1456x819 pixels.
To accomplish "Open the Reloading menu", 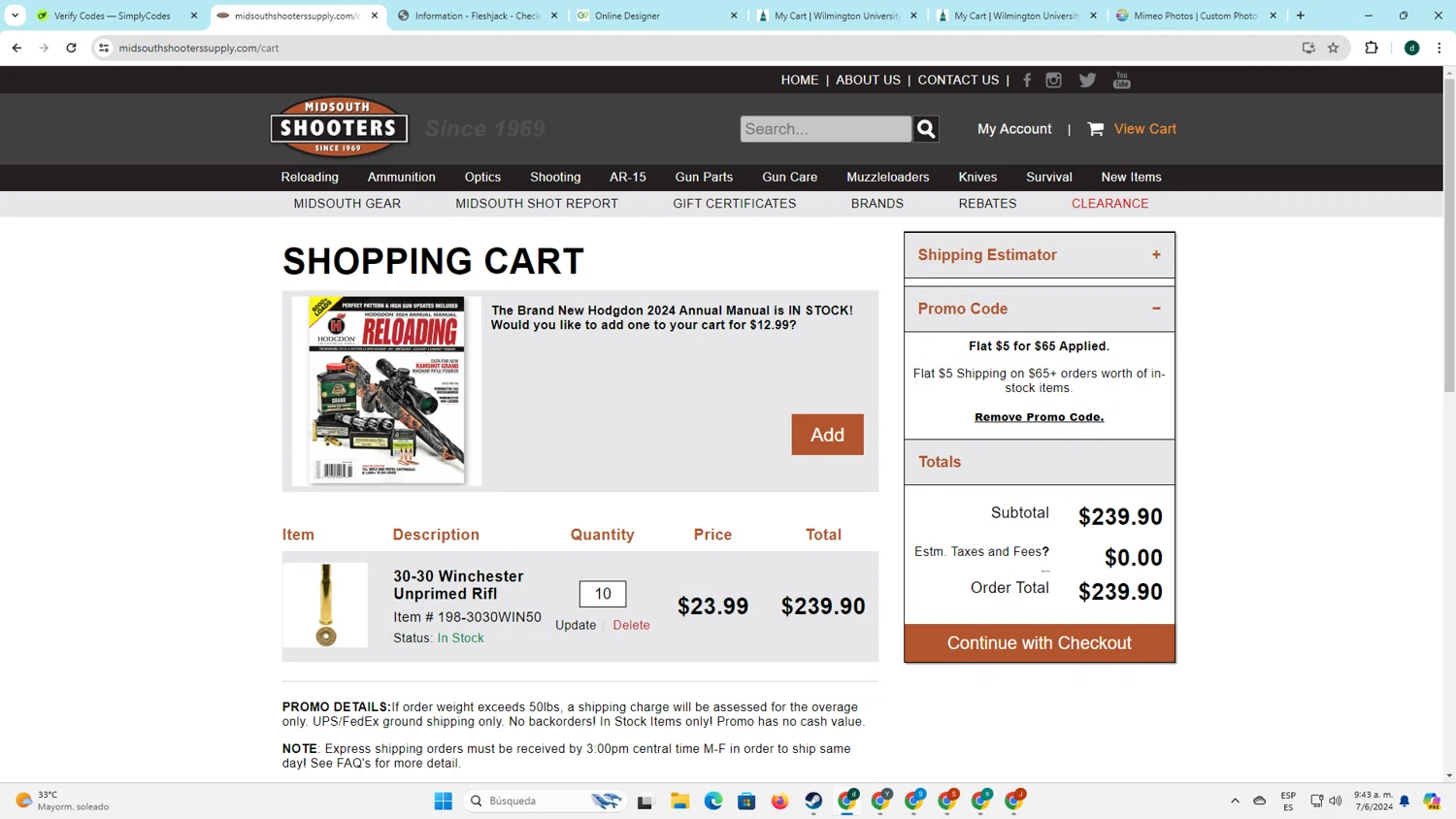I will [310, 178].
